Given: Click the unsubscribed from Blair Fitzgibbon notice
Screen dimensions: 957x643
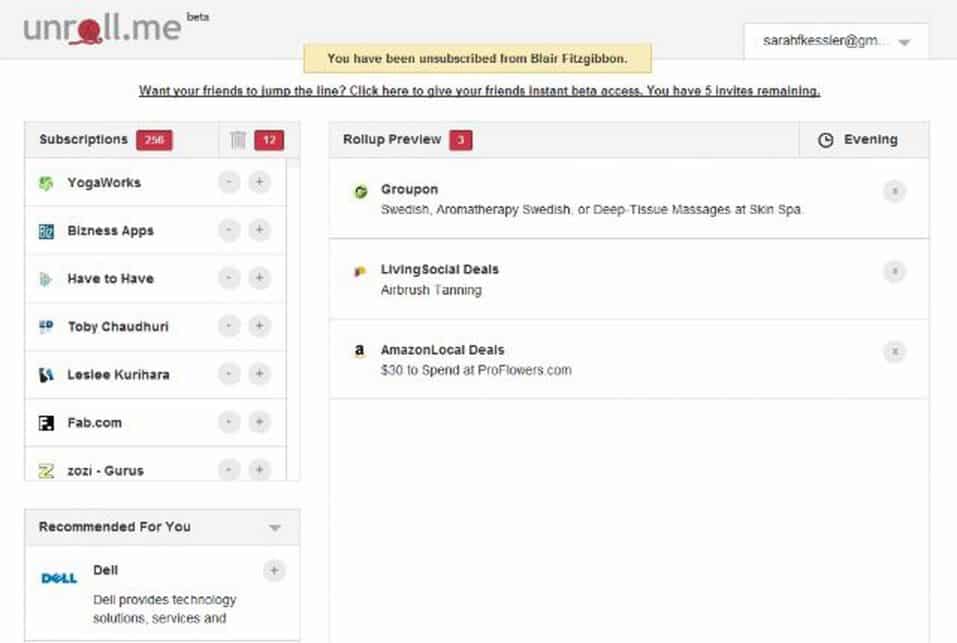Looking at the screenshot, I should click(x=477, y=59).
